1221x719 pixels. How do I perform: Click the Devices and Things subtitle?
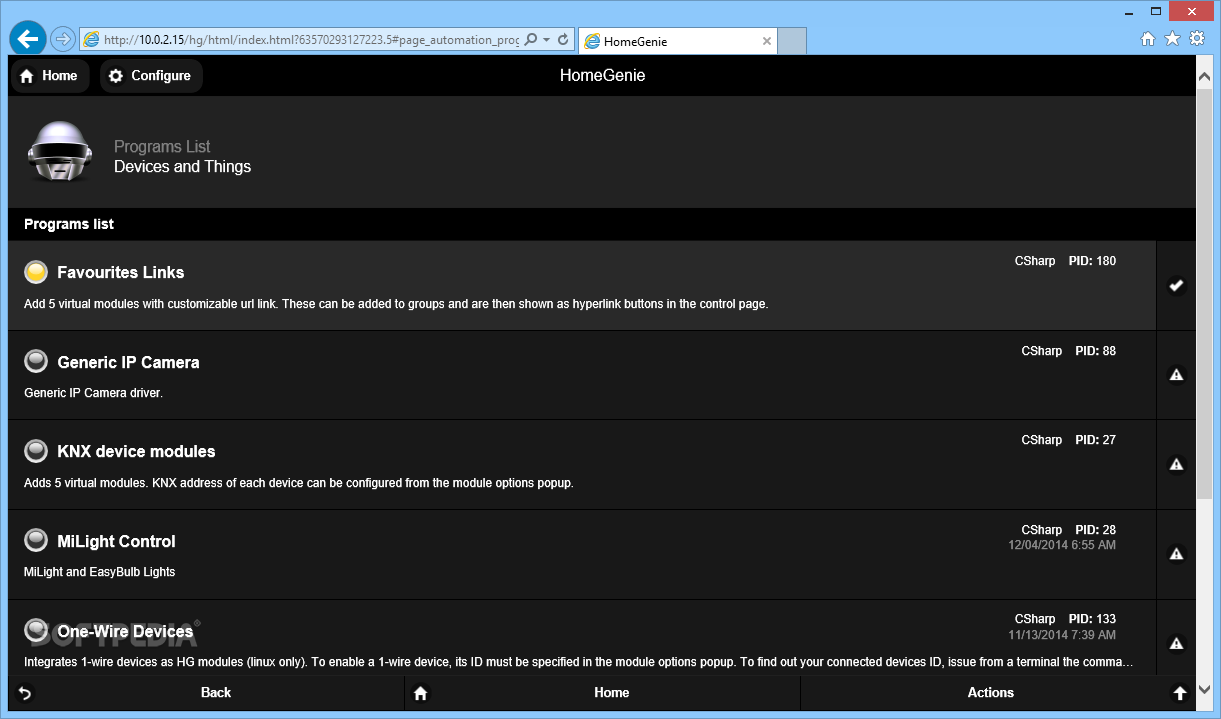click(182, 167)
